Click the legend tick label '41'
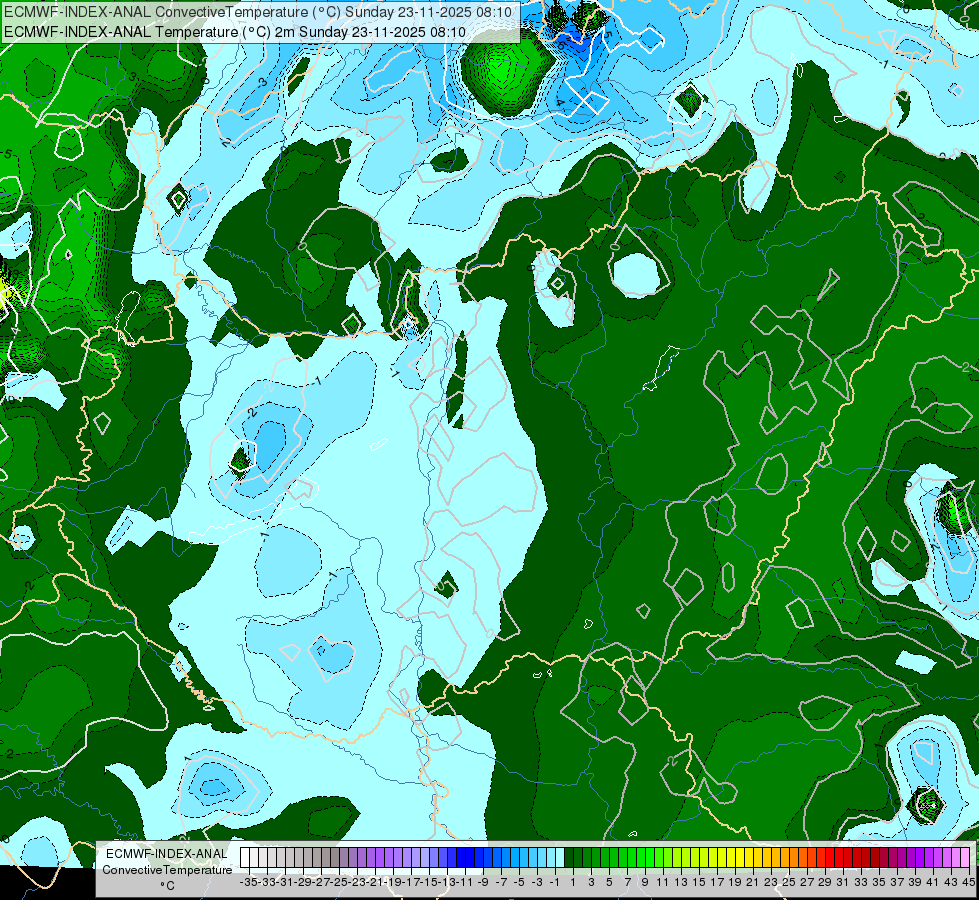Viewport: 979px width, 900px height. point(933,882)
